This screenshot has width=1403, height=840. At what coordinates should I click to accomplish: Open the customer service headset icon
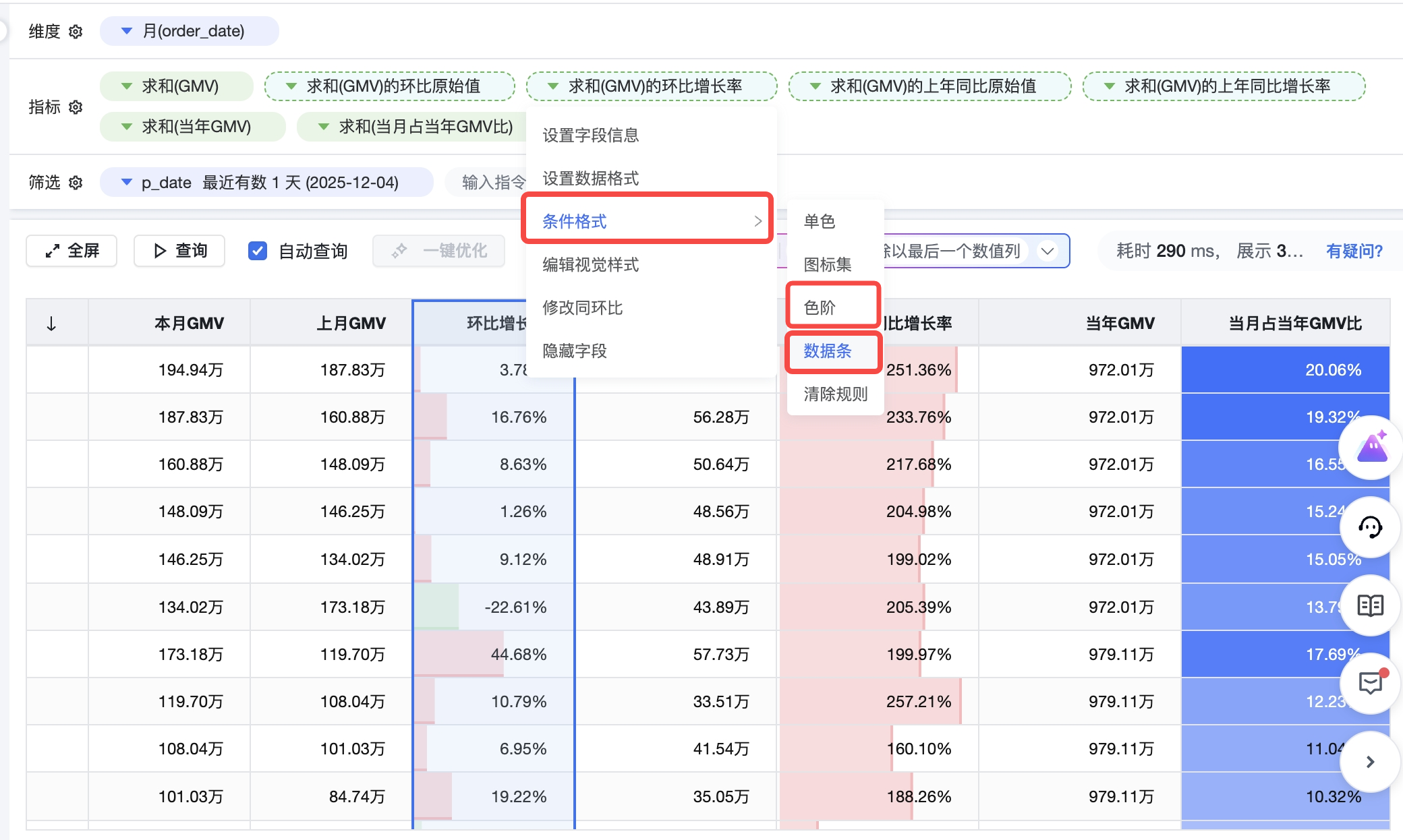(x=1370, y=528)
